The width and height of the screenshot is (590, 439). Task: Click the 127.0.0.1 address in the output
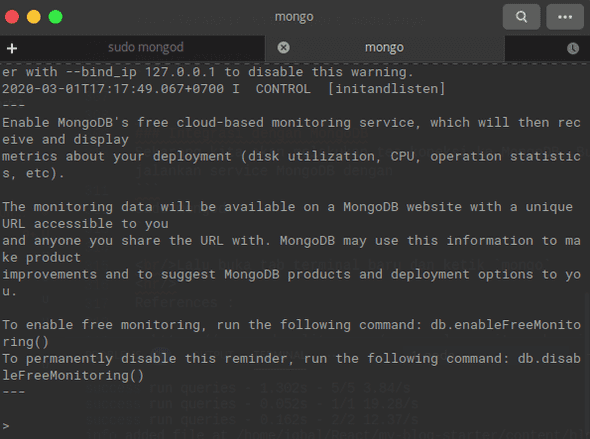[180, 72]
